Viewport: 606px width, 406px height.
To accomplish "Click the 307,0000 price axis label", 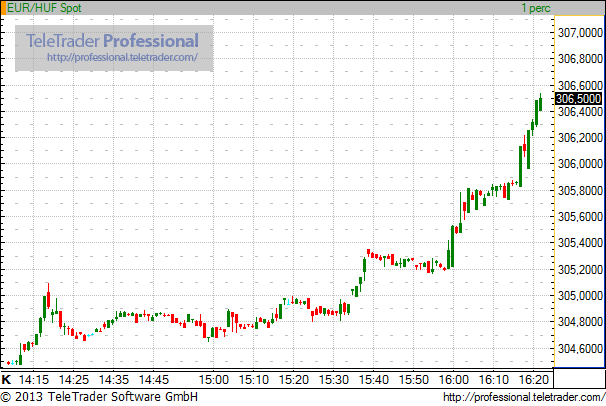I will [x=580, y=33].
